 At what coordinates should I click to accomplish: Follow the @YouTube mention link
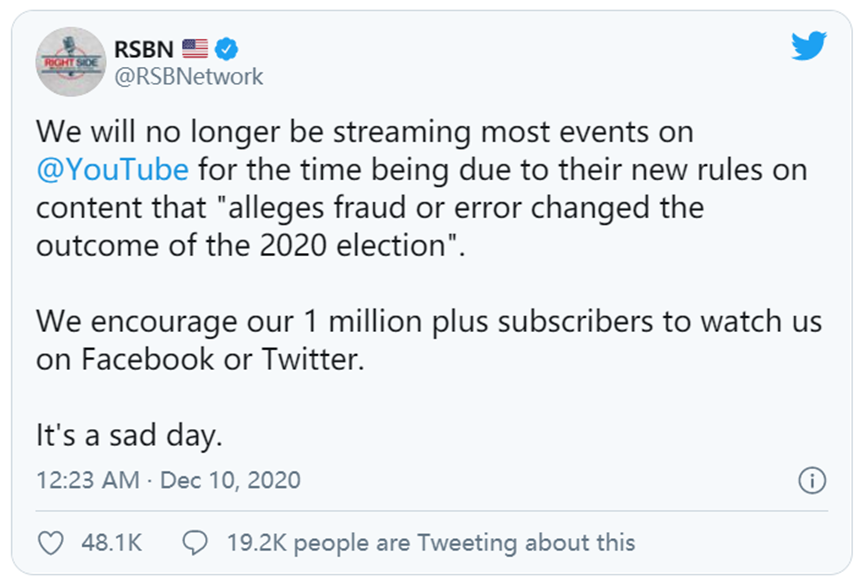coord(113,169)
